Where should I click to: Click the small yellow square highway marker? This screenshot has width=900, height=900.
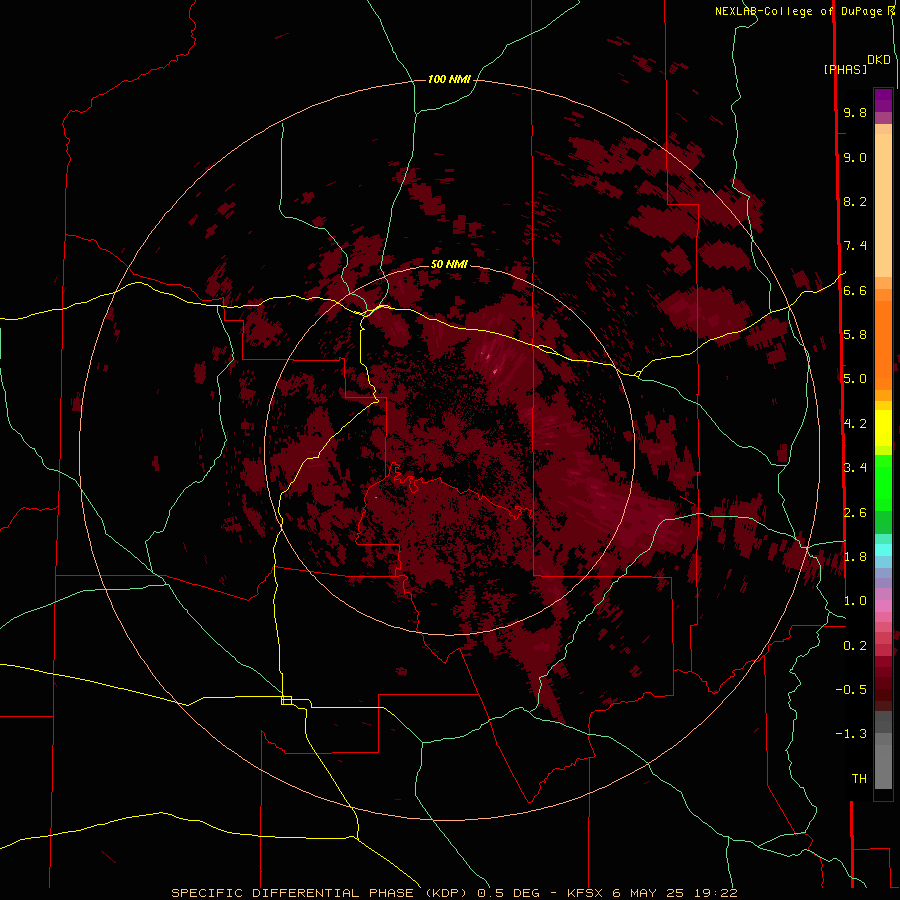tap(286, 700)
